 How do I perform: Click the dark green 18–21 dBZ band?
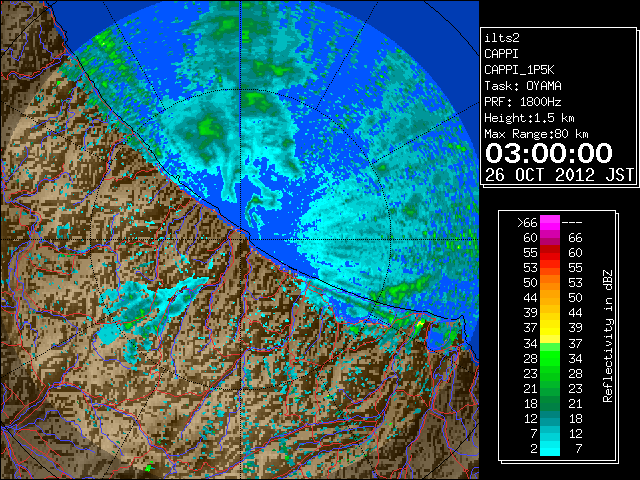[x=550, y=403]
